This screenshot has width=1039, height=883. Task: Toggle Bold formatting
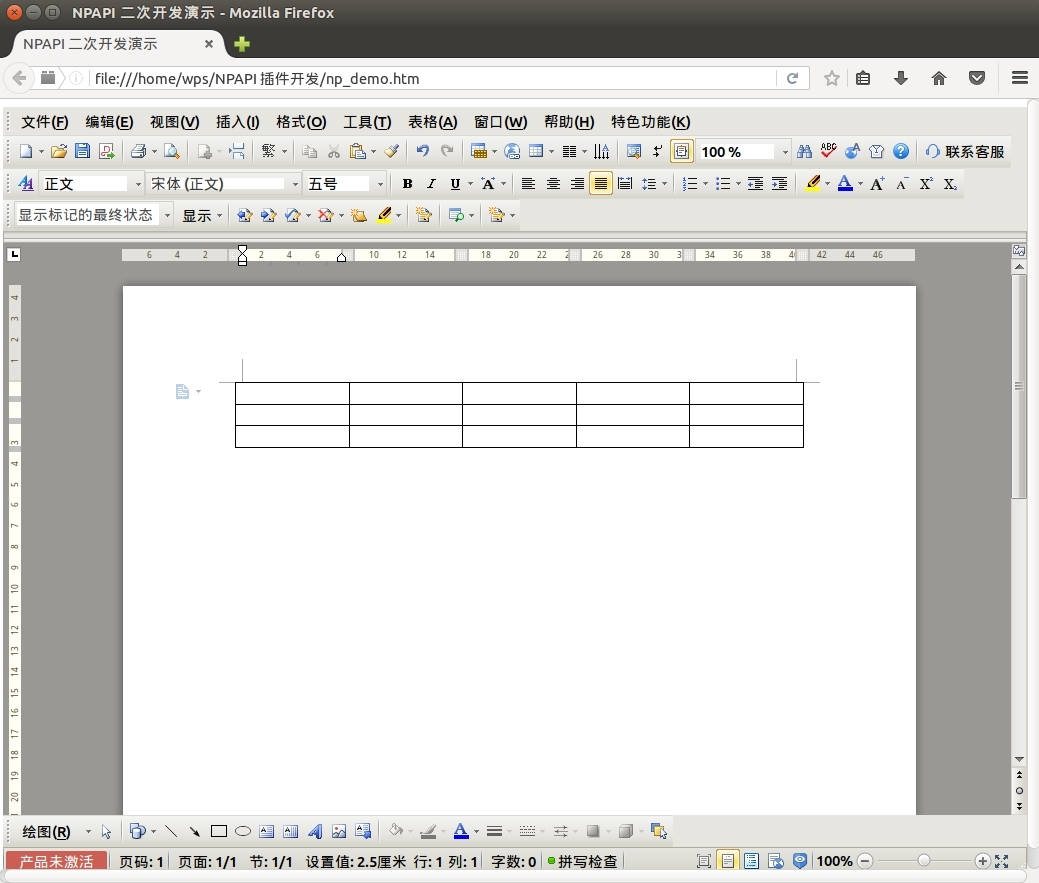[x=407, y=184]
